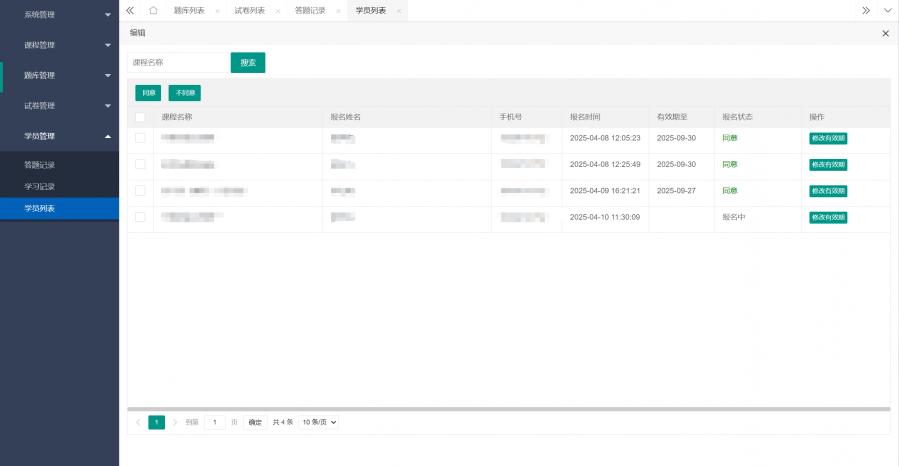The width and height of the screenshot is (899, 466).
Task: Expand the 系统管理 sidebar menu
Action: tap(59, 15)
